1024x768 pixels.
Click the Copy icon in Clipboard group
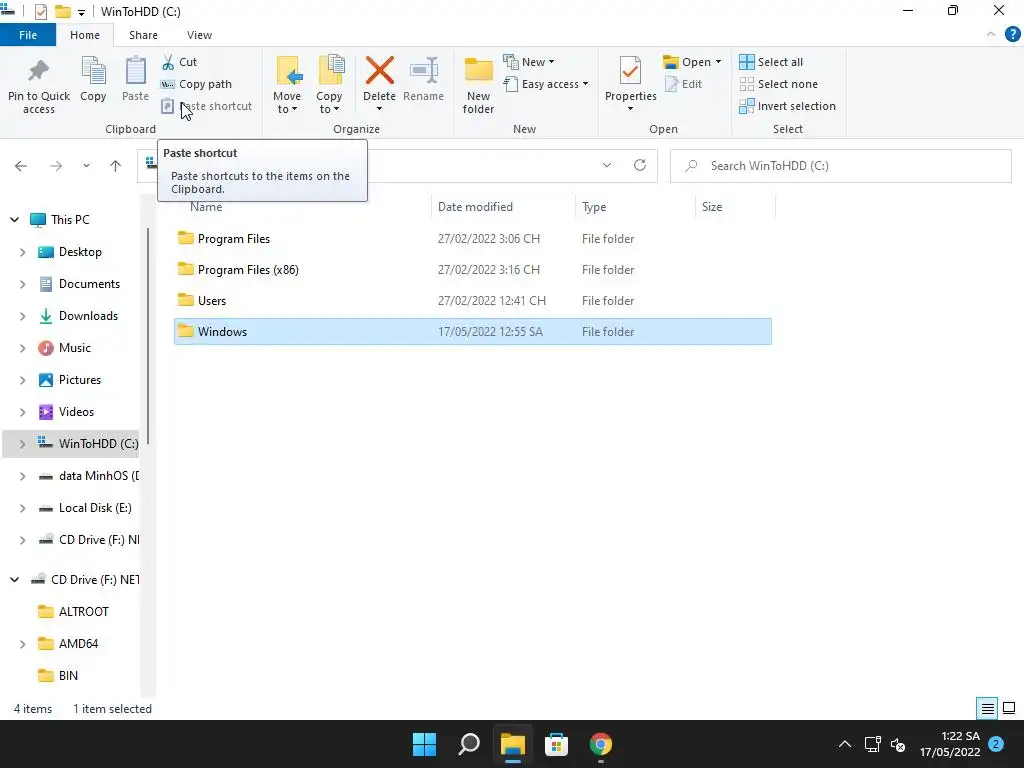[x=93, y=79]
